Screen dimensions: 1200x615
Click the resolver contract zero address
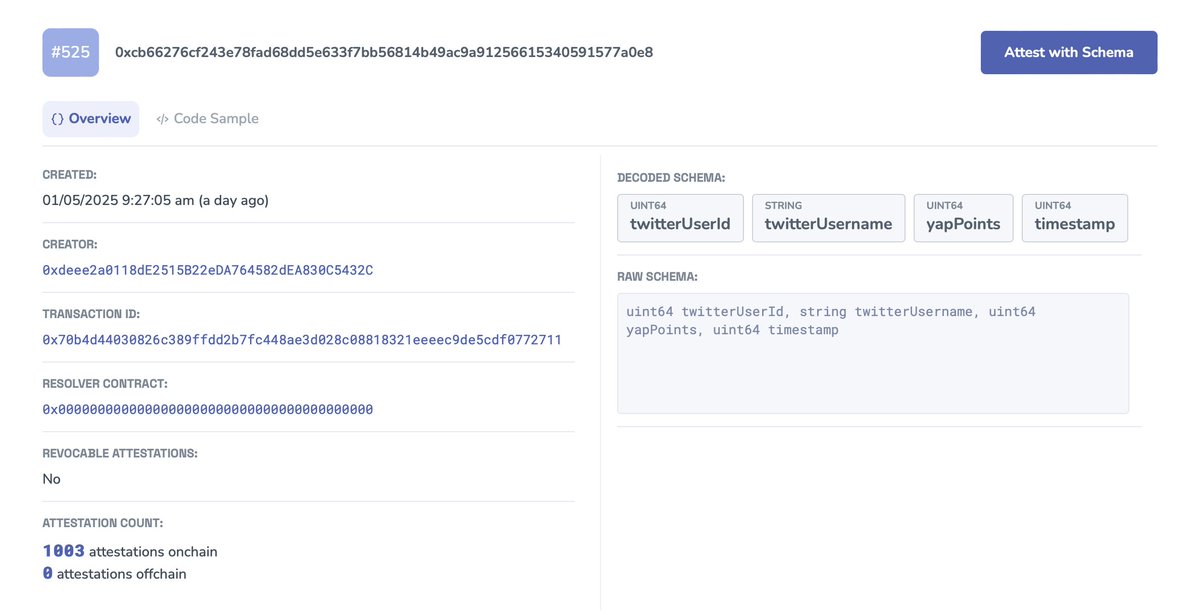208,409
